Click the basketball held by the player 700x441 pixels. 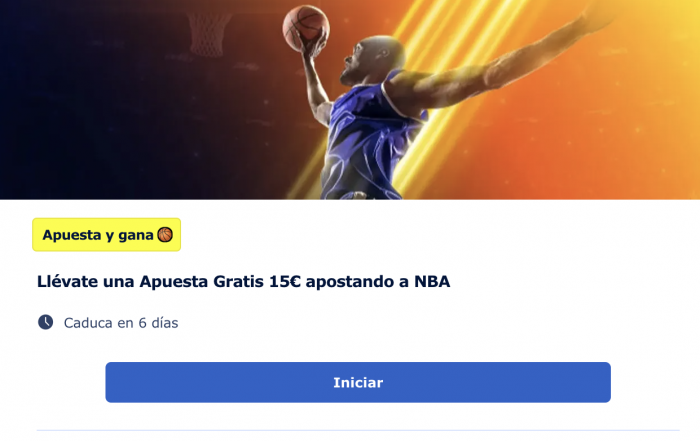(306, 28)
